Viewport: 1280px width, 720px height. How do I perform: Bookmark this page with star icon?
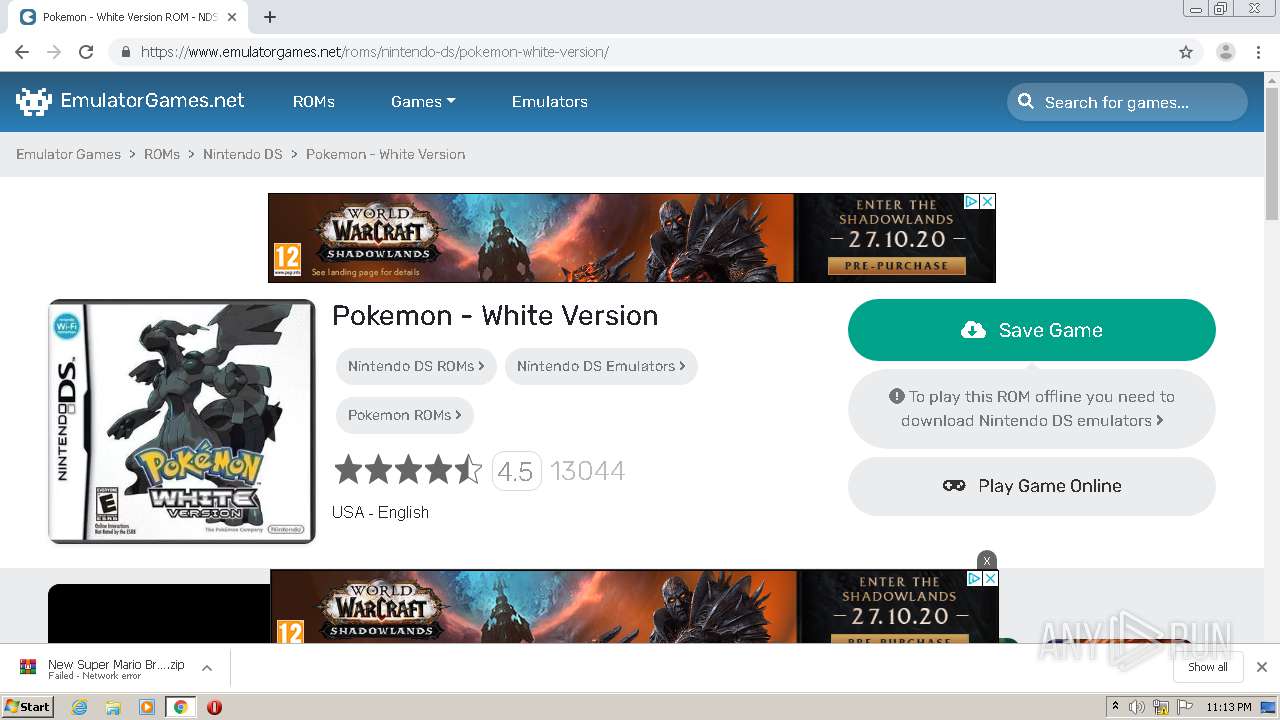(1186, 52)
